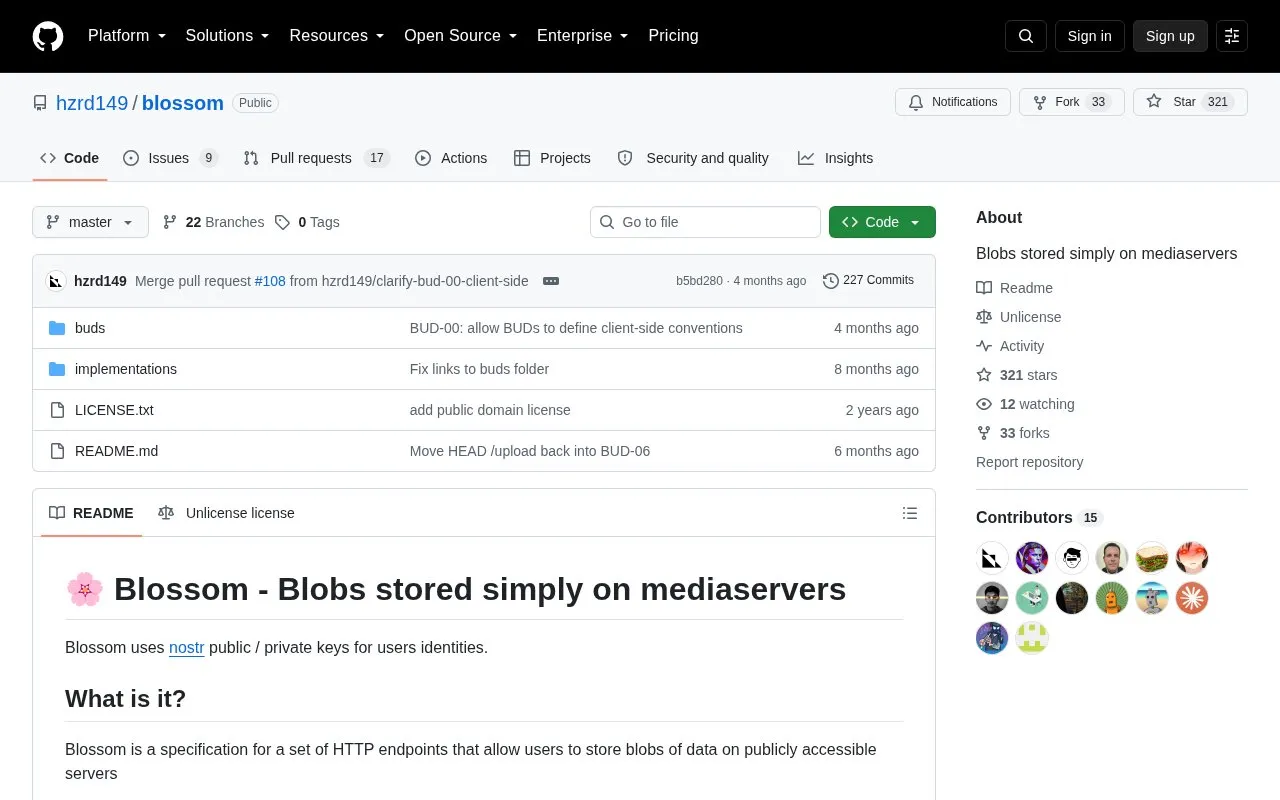Image resolution: width=1280 pixels, height=800 pixels.
Task: Expand the Resources menu
Action: click(337, 36)
